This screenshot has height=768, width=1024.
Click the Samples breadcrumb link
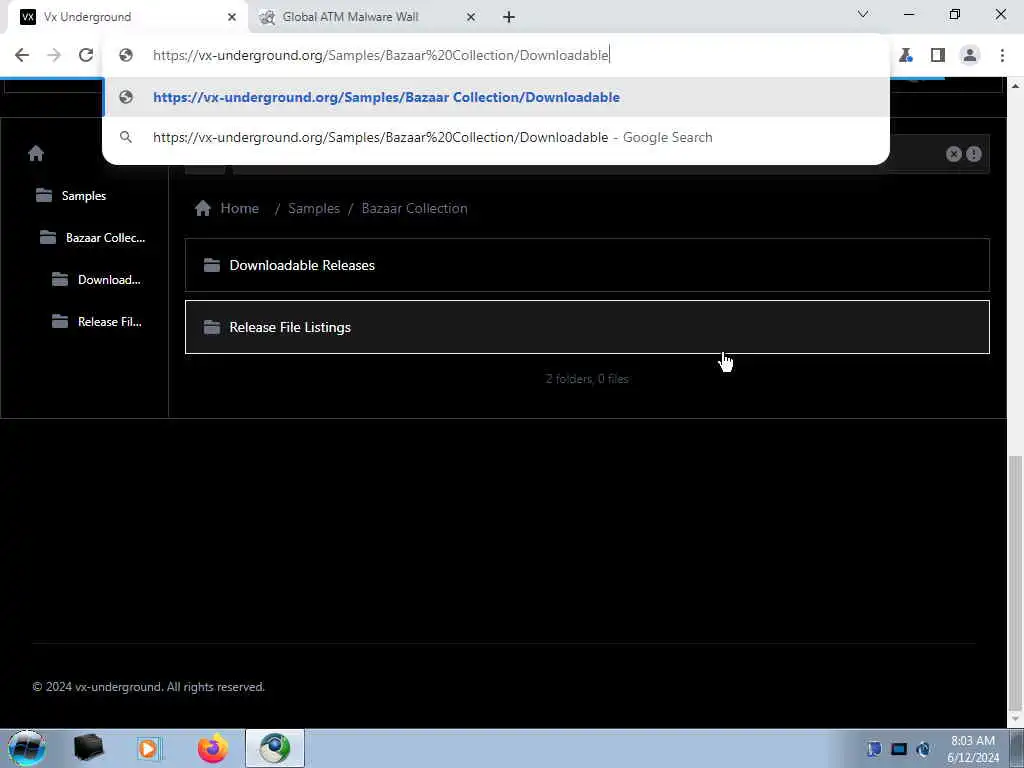313,208
